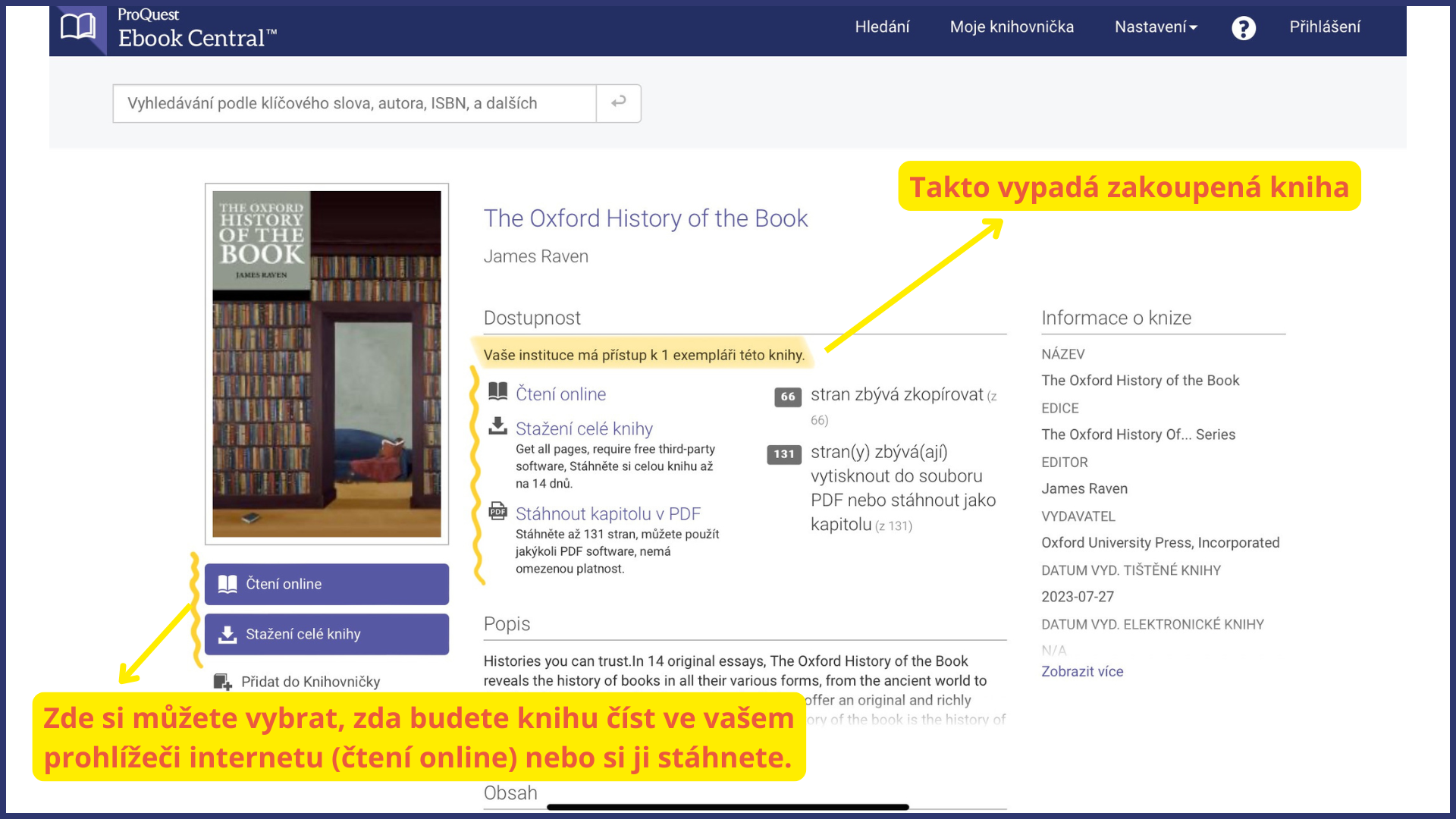Click the Informace o knize heading
1456x819 pixels.
coord(1116,318)
